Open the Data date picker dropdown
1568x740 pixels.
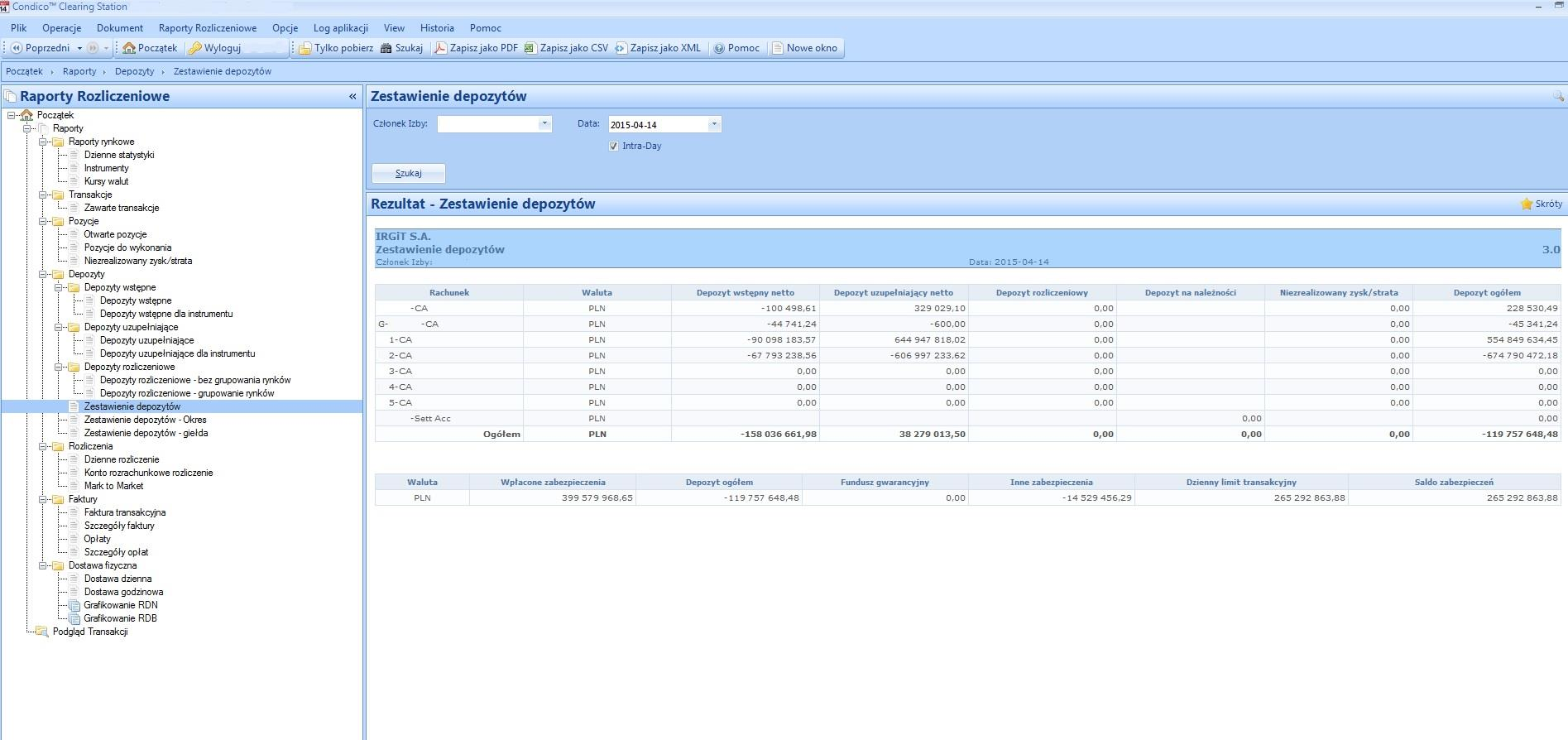pyautogui.click(x=714, y=124)
